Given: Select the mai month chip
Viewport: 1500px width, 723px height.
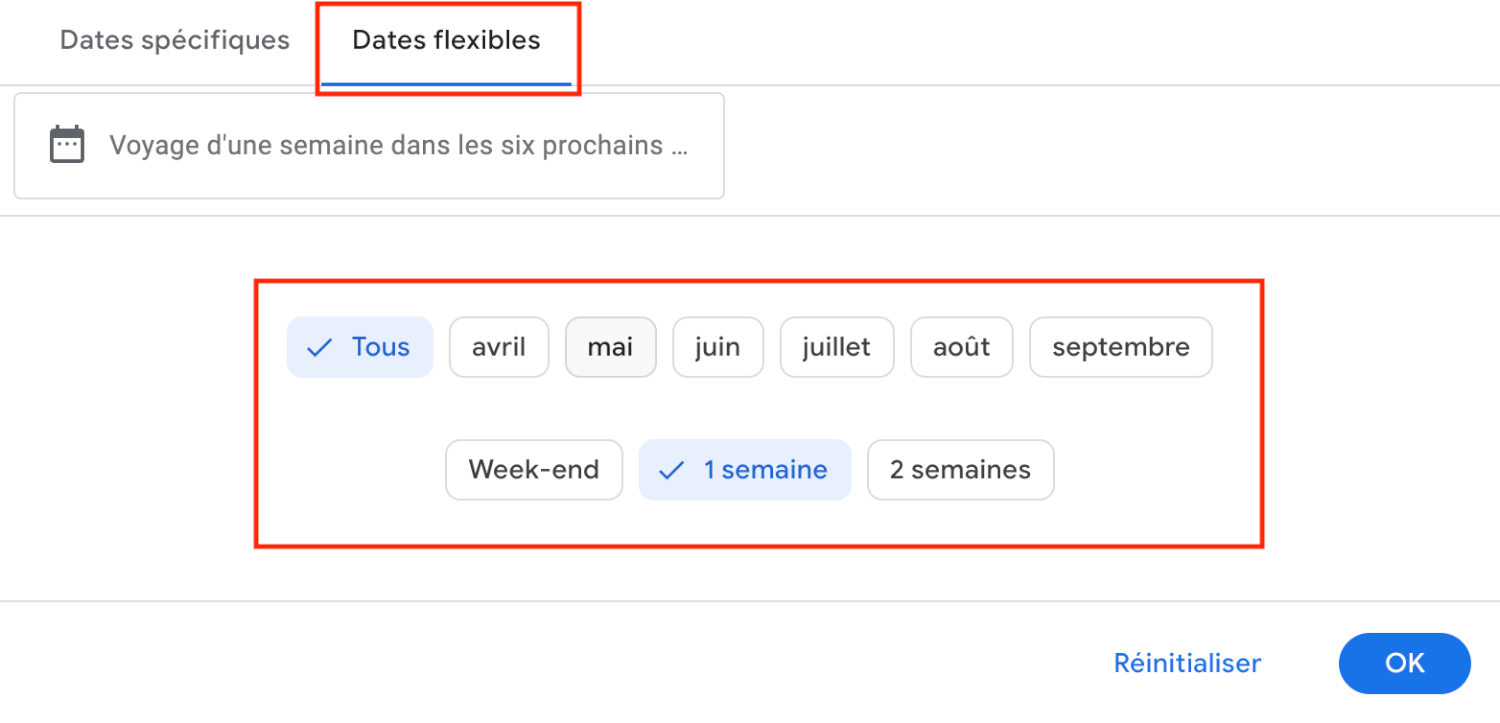Looking at the screenshot, I should 610,347.
